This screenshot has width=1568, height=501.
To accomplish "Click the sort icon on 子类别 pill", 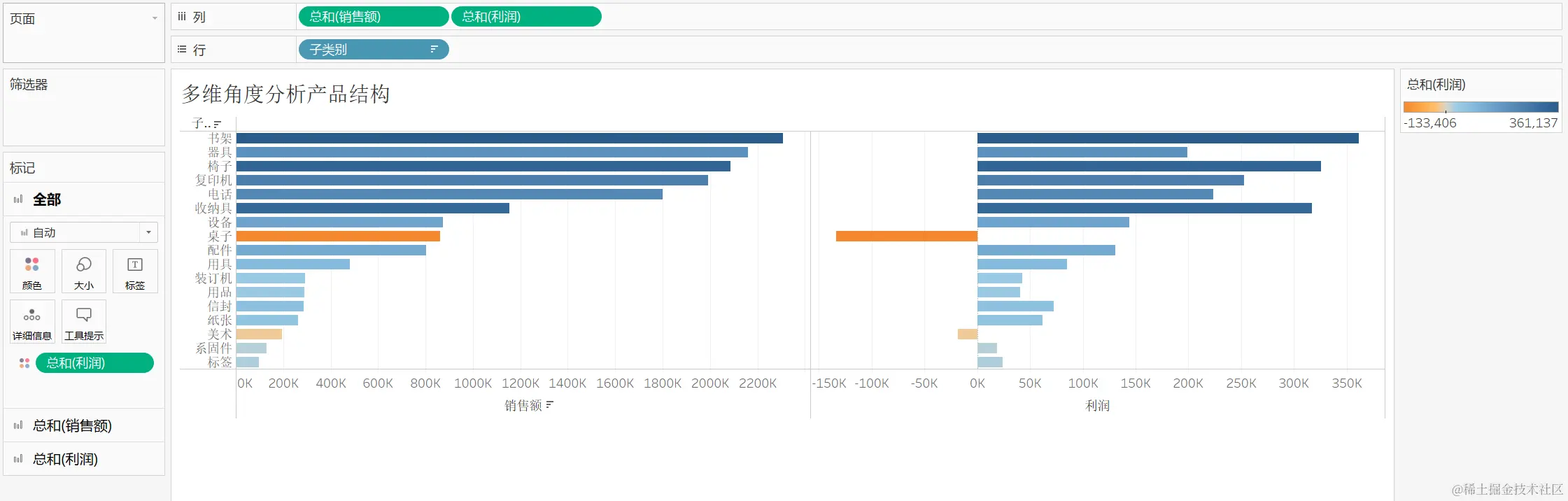I will (x=434, y=50).
